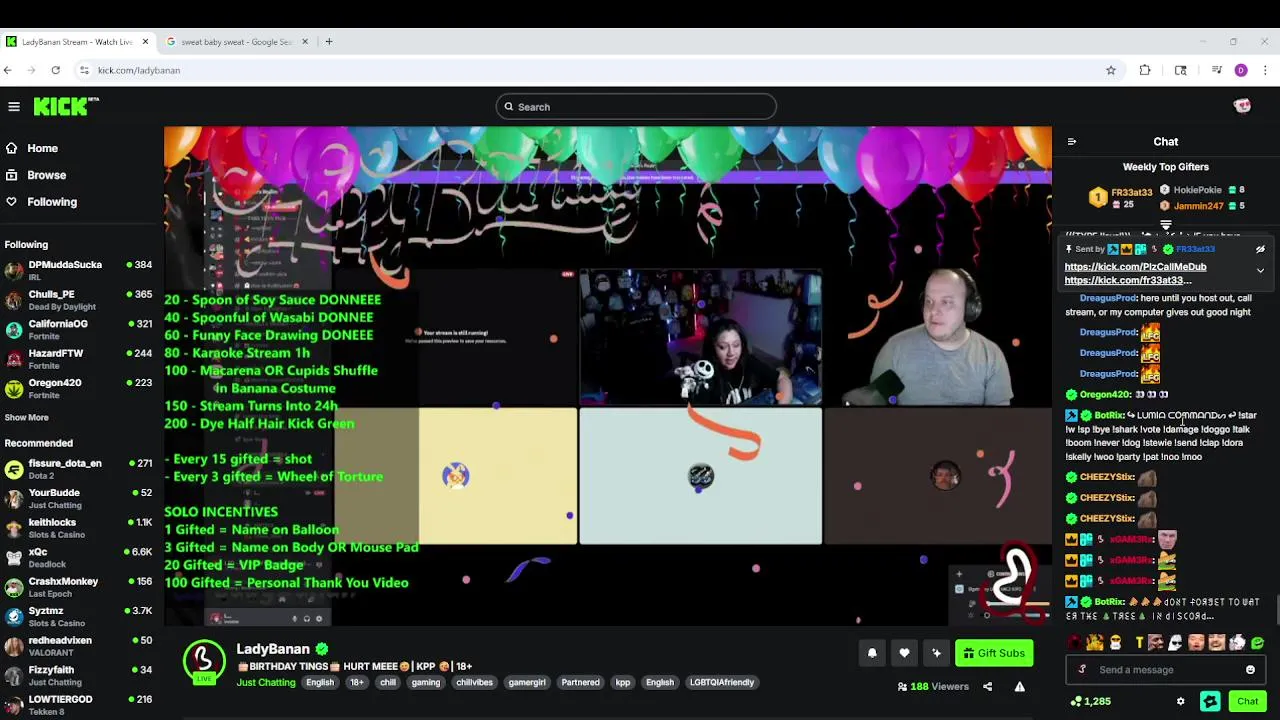Open xQc recommended channel
Image resolution: width=1280 pixels, height=720 pixels.
pos(78,557)
